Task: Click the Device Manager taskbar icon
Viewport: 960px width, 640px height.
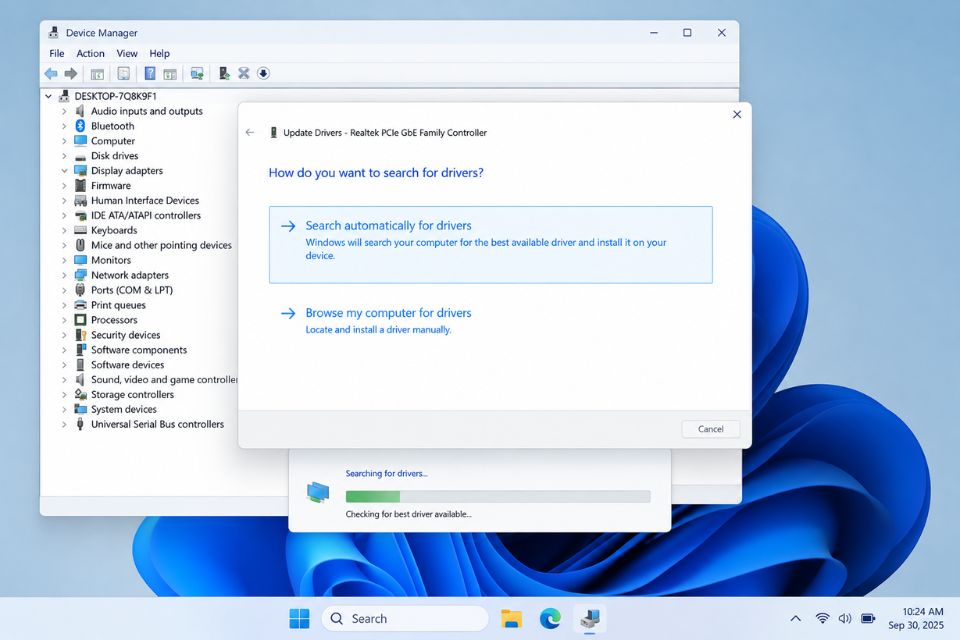Action: (x=590, y=619)
